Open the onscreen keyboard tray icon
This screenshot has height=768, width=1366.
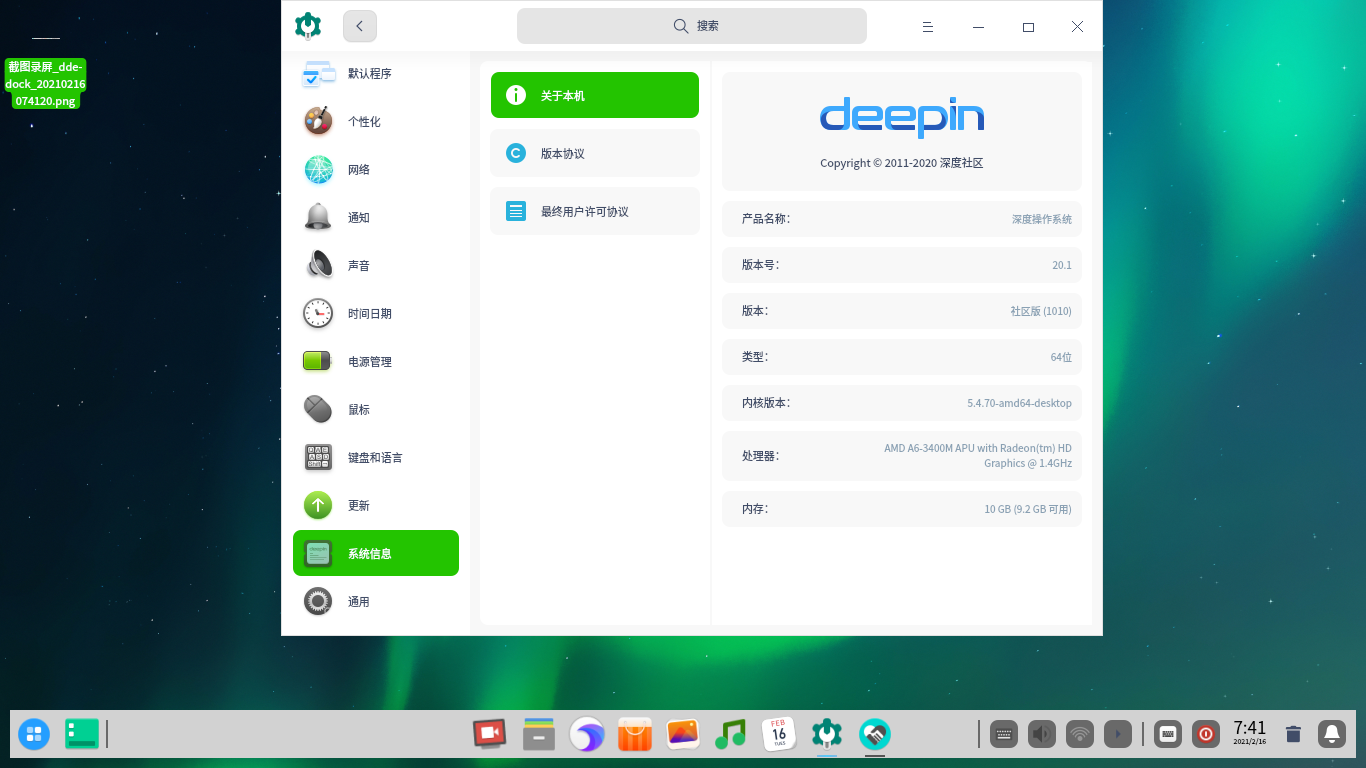[1004, 735]
